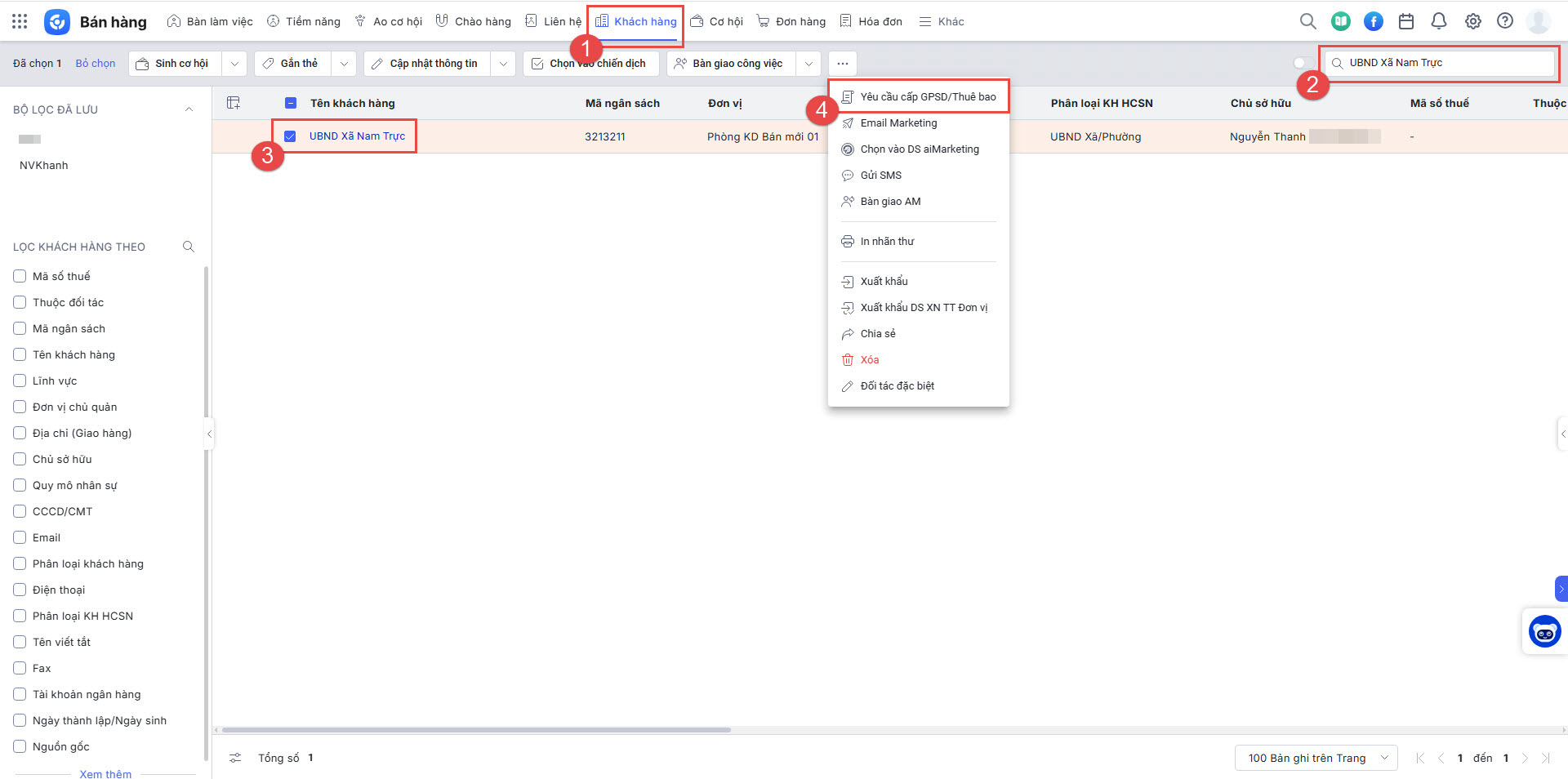Click the Sinh cơ hội button

pos(175,64)
